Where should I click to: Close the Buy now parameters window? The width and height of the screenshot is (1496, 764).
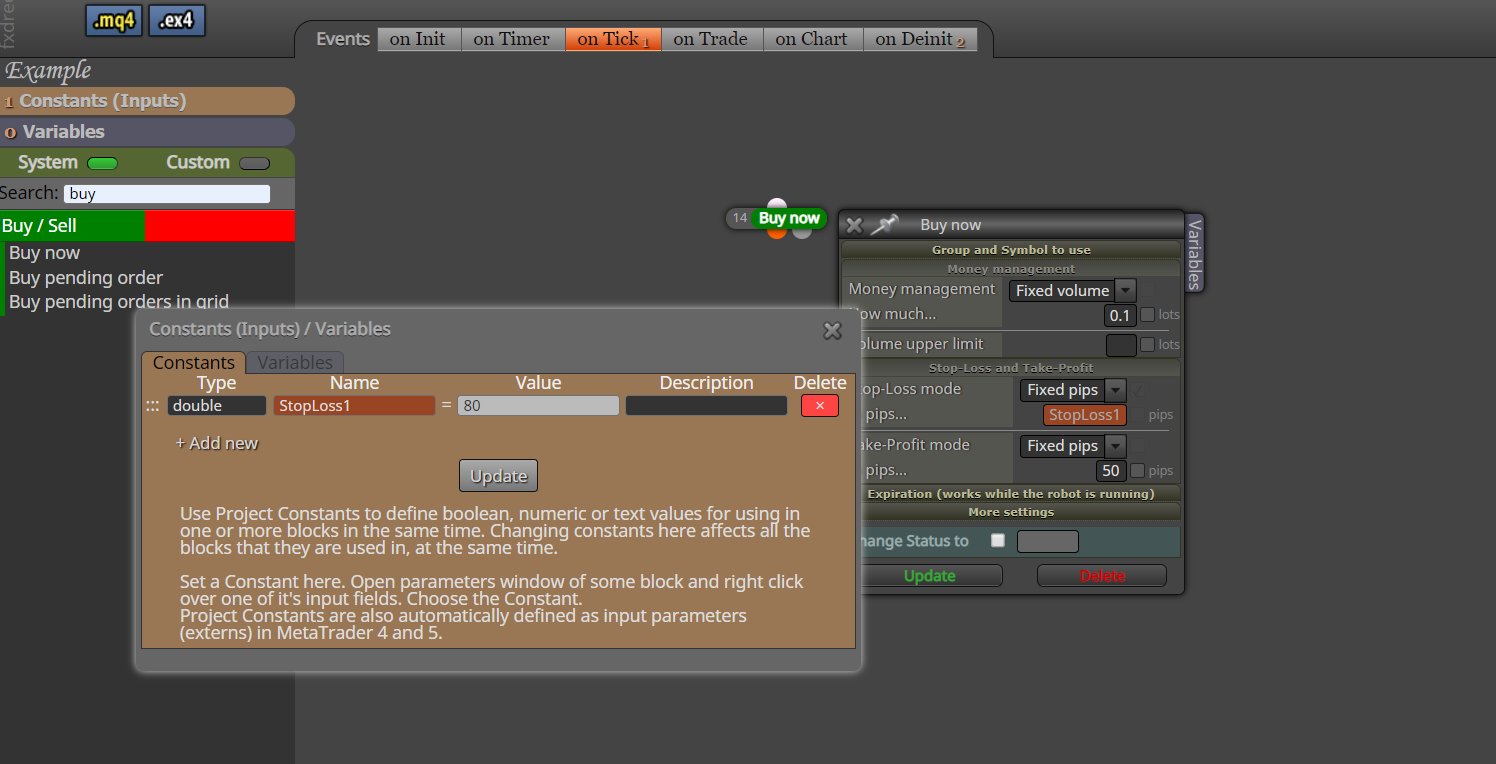pos(854,225)
